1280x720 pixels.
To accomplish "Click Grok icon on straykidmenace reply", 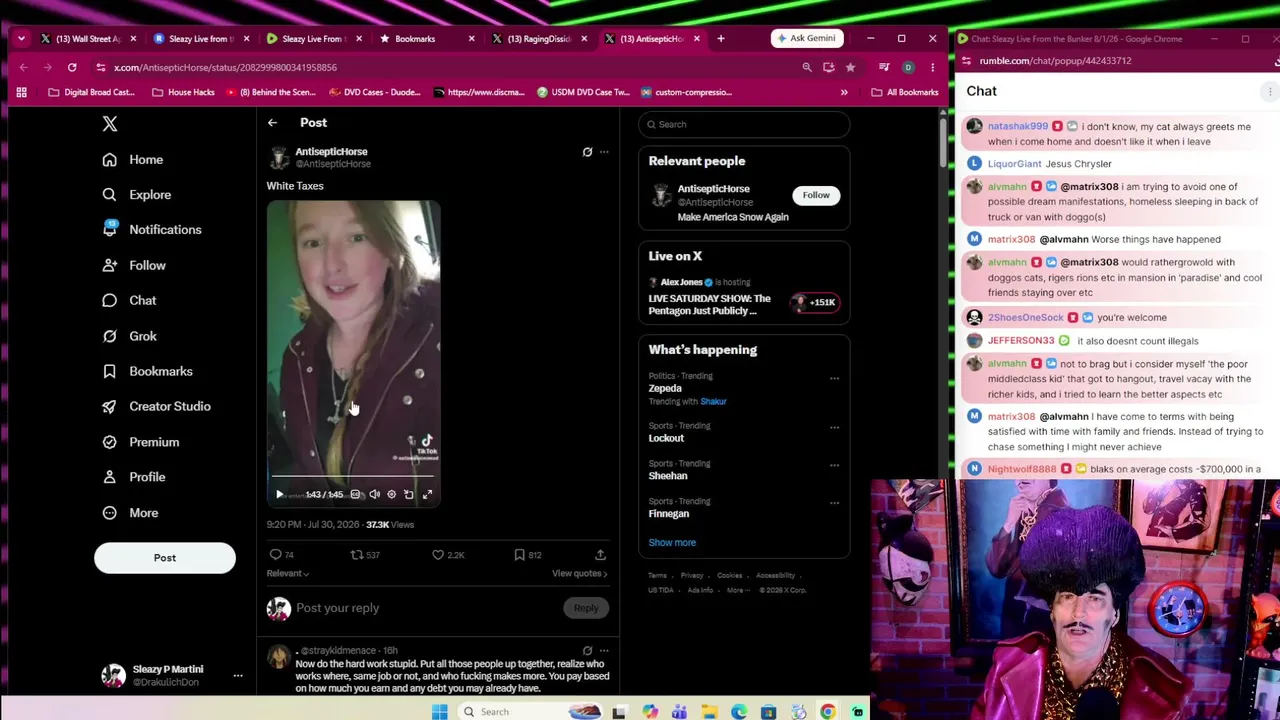I will [587, 651].
